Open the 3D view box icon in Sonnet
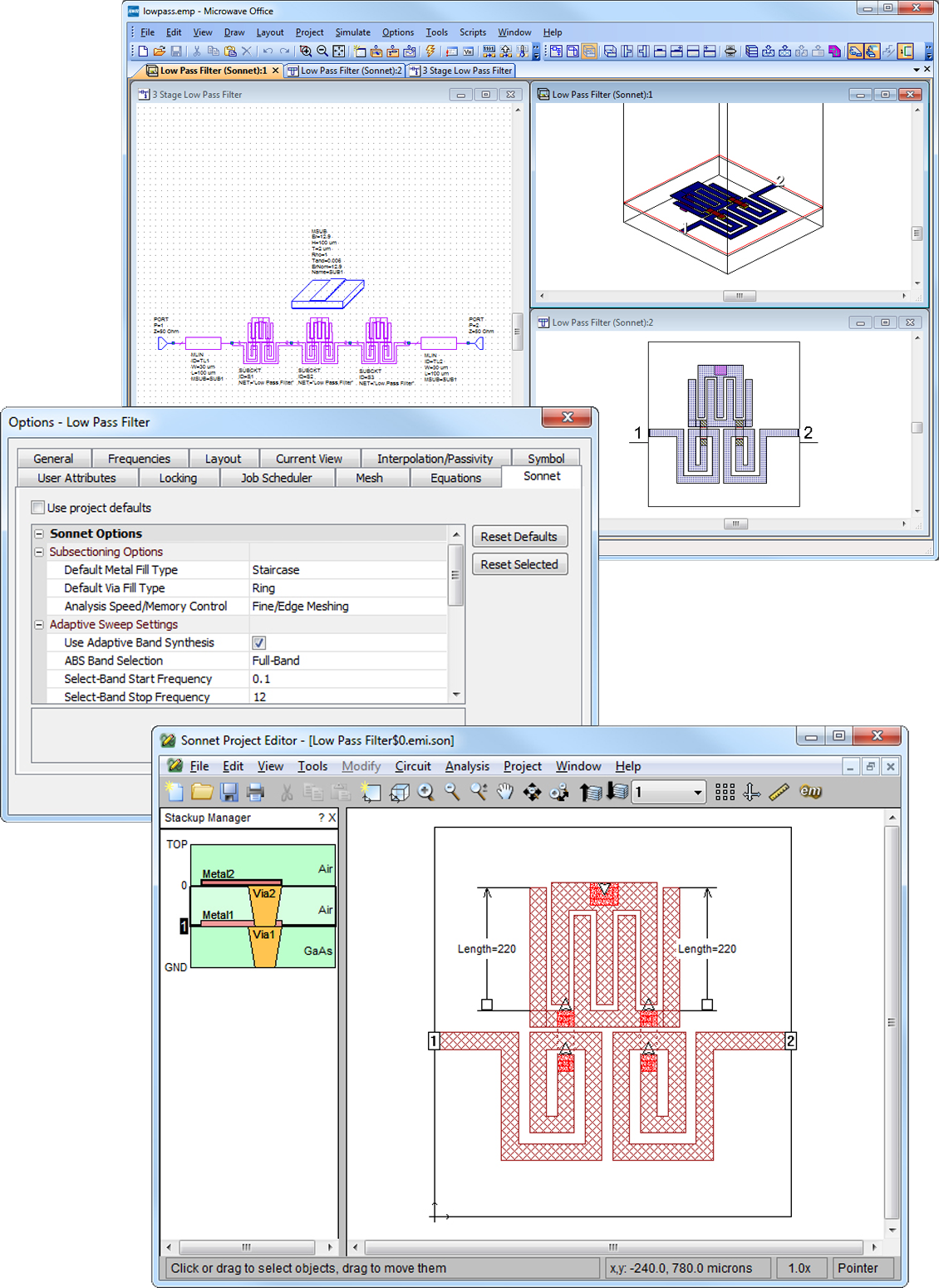This screenshot has height=1288, width=939. [x=400, y=793]
